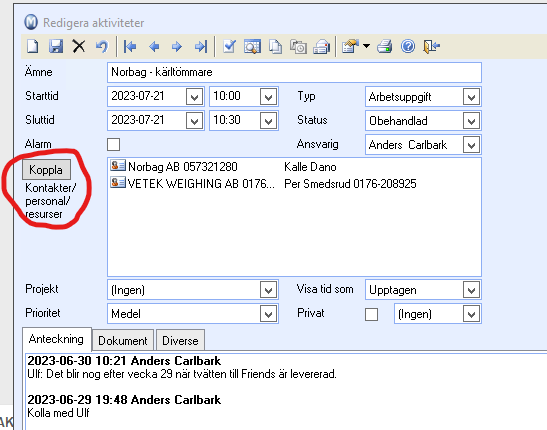Image resolution: width=547 pixels, height=430 pixels.
Task: Open the calendar search magnifier icon
Action: 252,46
